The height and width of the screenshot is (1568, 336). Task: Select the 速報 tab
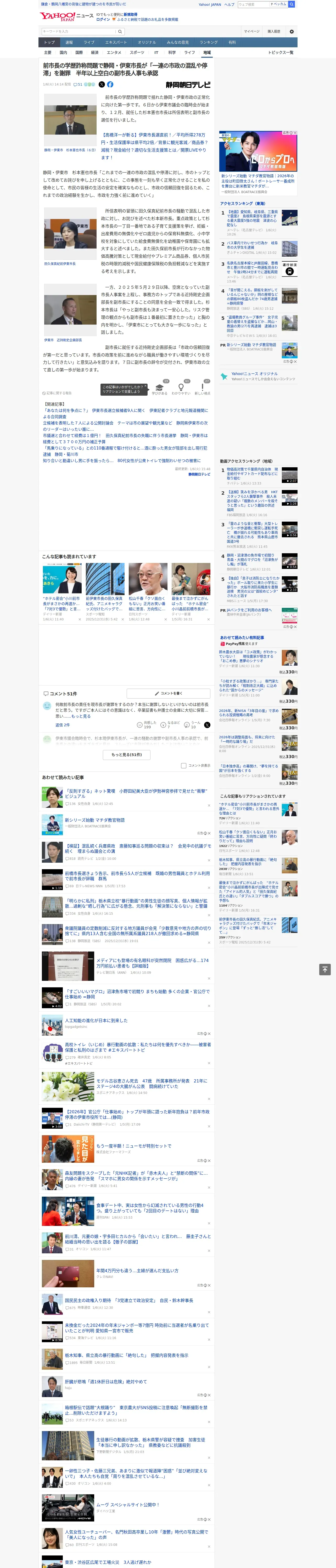[69, 43]
